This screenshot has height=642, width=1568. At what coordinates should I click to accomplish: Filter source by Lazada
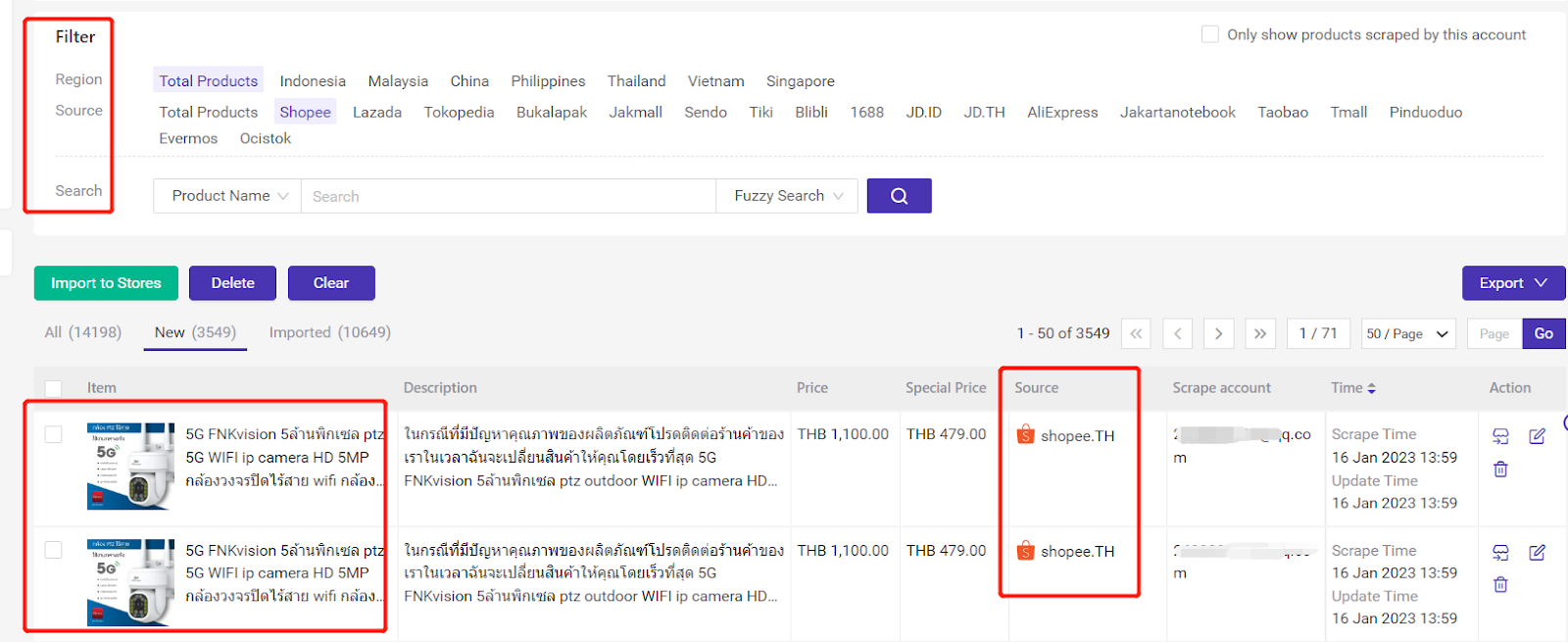pyautogui.click(x=377, y=112)
